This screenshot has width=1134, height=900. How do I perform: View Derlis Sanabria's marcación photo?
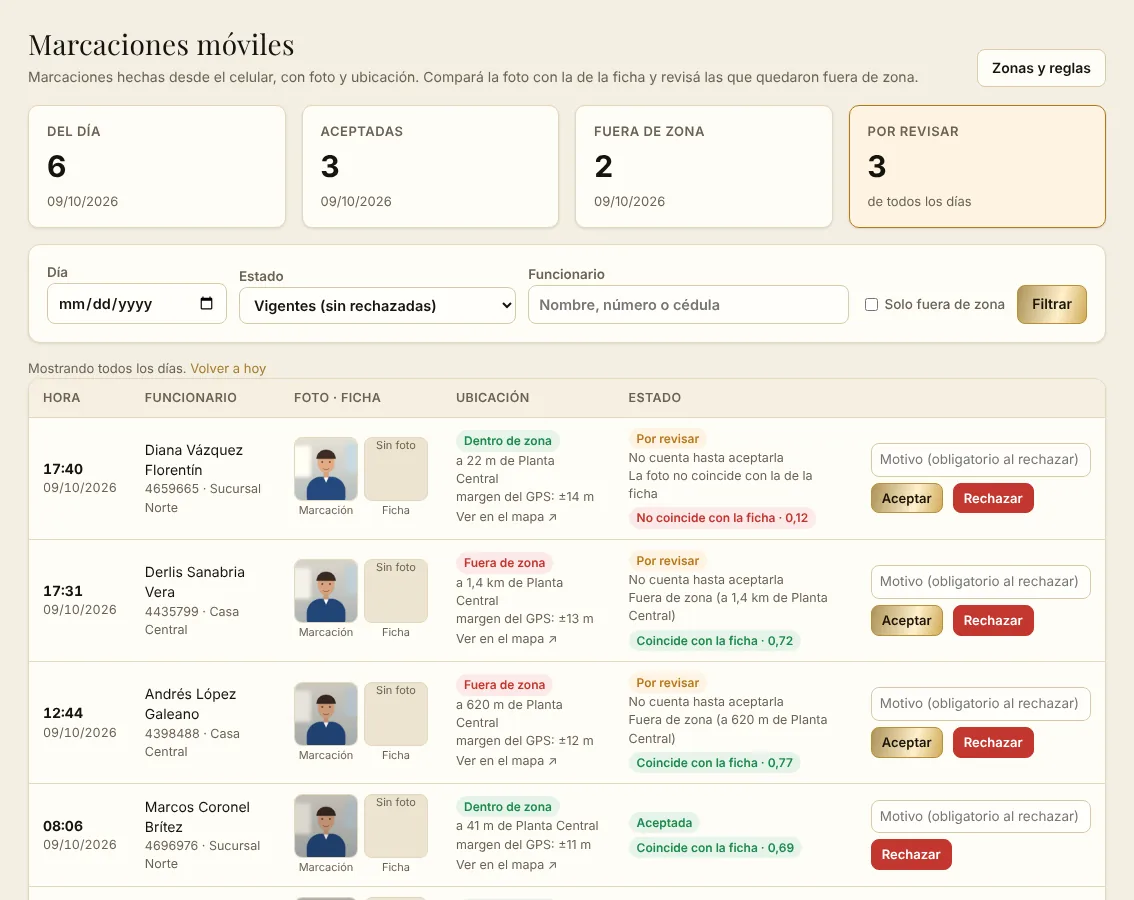pyautogui.click(x=325, y=590)
